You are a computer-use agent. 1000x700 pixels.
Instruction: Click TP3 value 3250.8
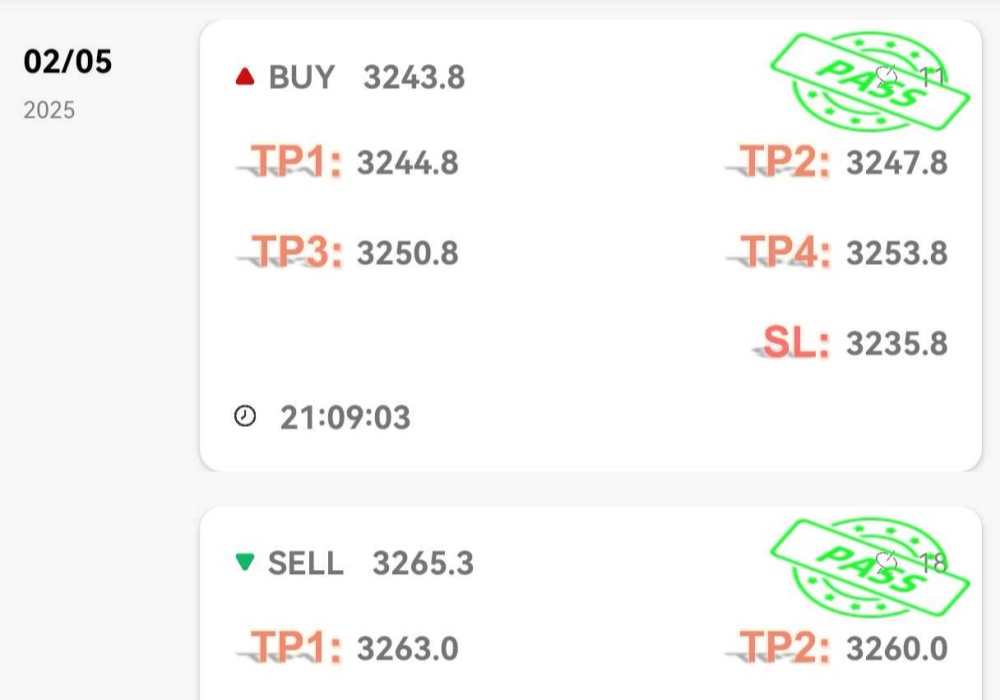[408, 253]
